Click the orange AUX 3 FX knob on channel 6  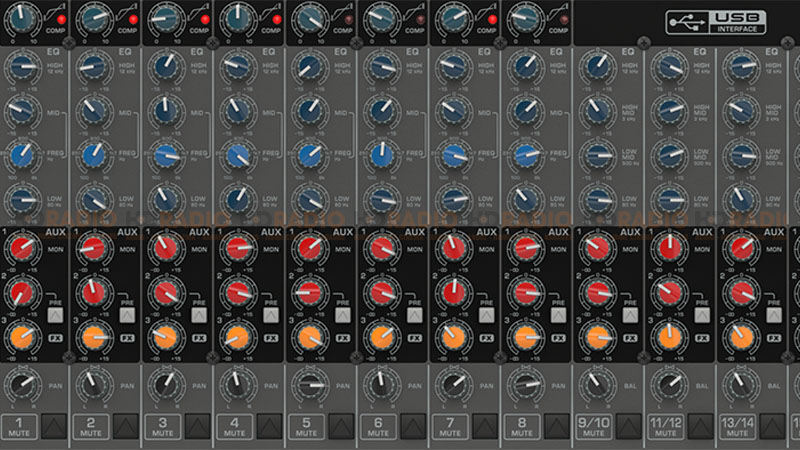(x=382, y=337)
